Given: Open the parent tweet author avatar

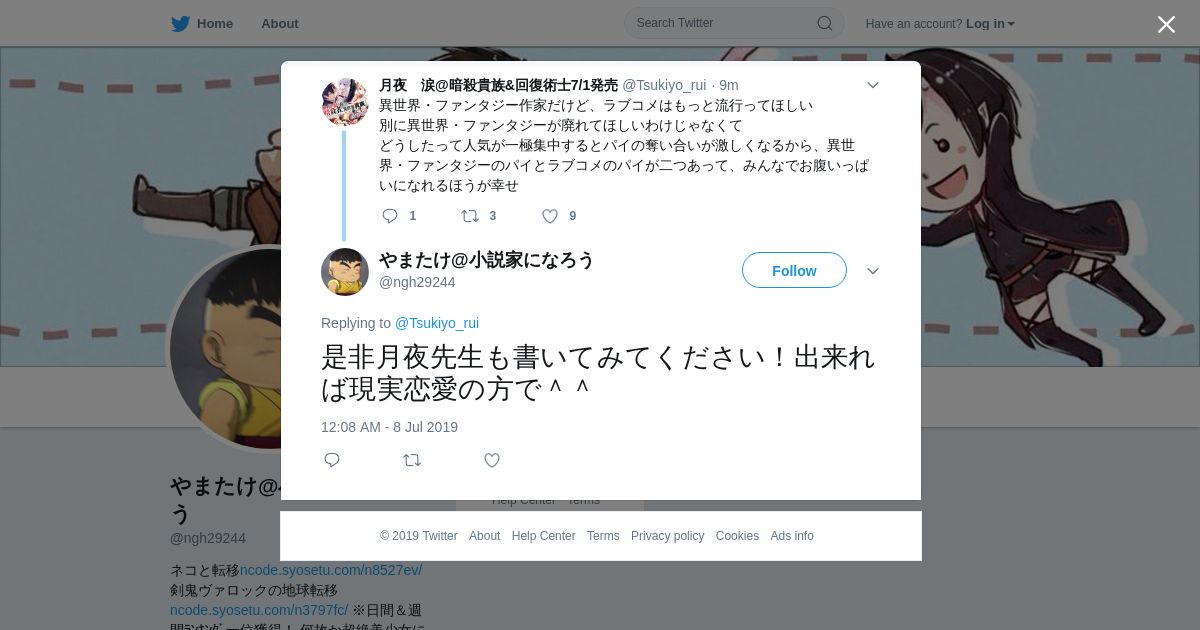Looking at the screenshot, I should pyautogui.click(x=345, y=102).
